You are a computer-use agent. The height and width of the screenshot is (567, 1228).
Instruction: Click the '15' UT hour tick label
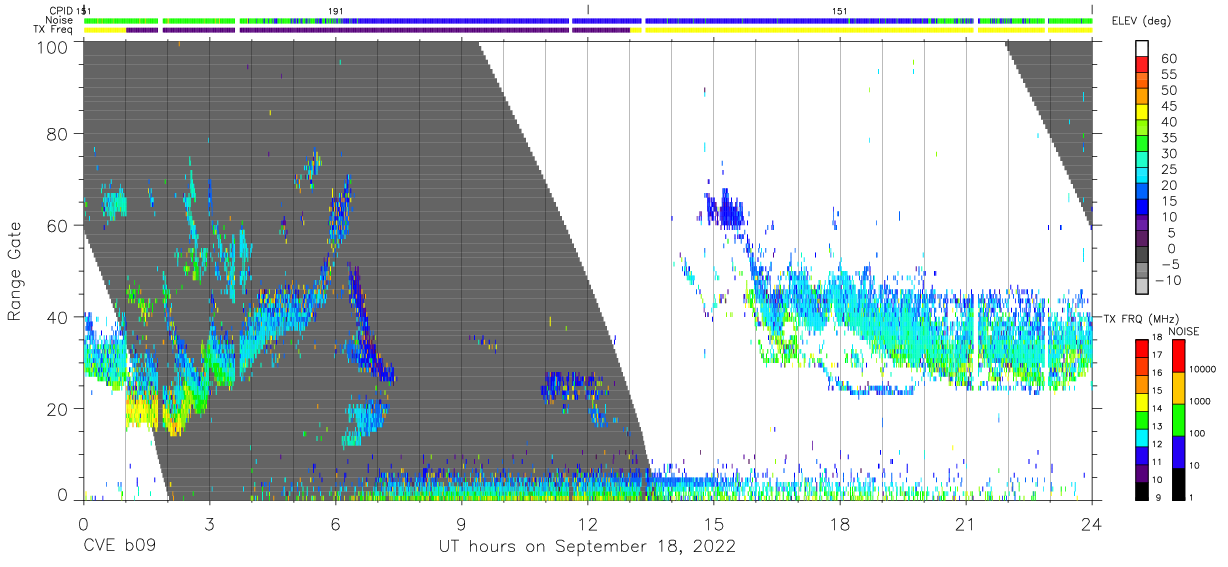coord(713,523)
